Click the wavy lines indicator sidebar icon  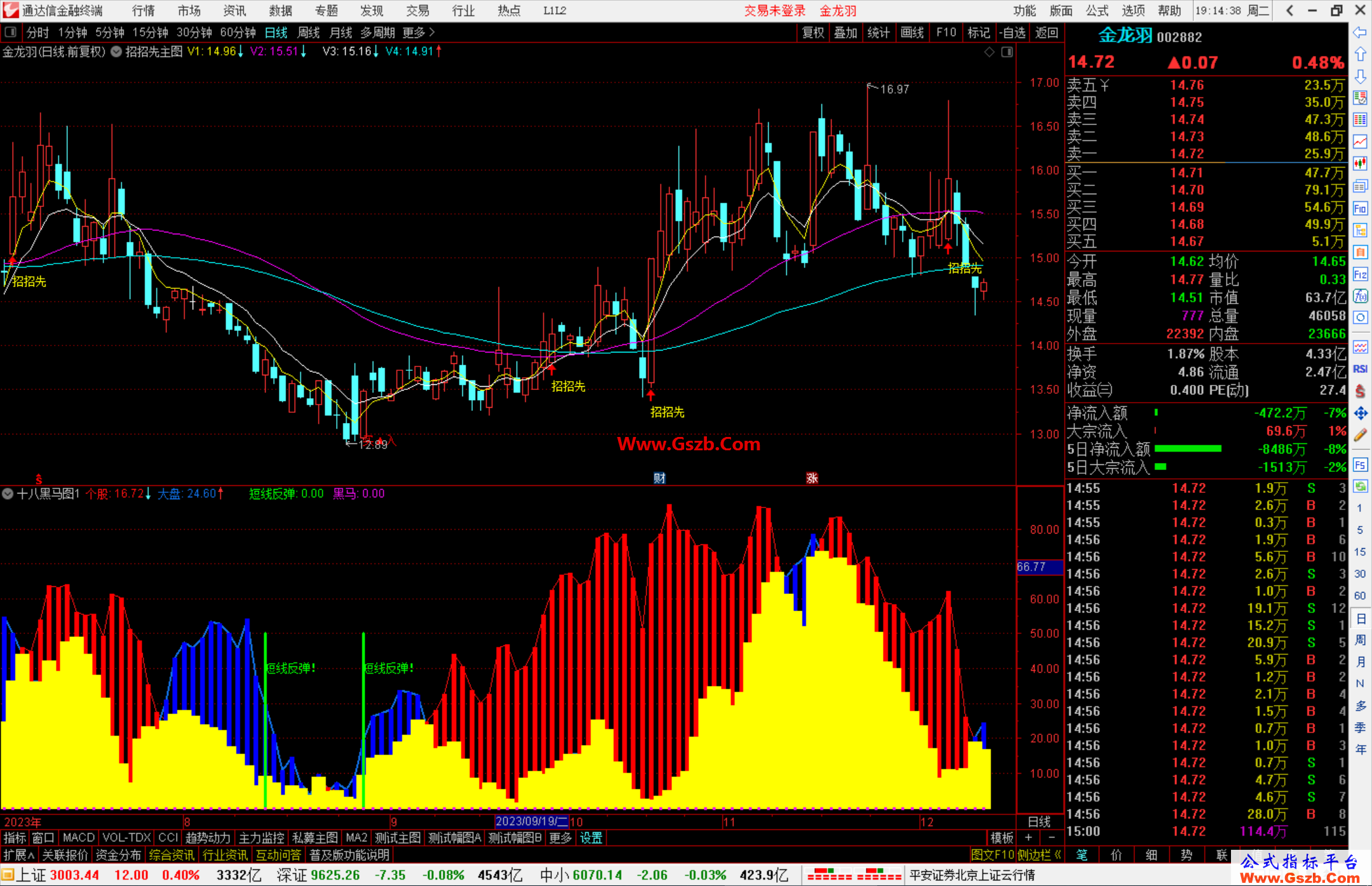click(x=1360, y=347)
